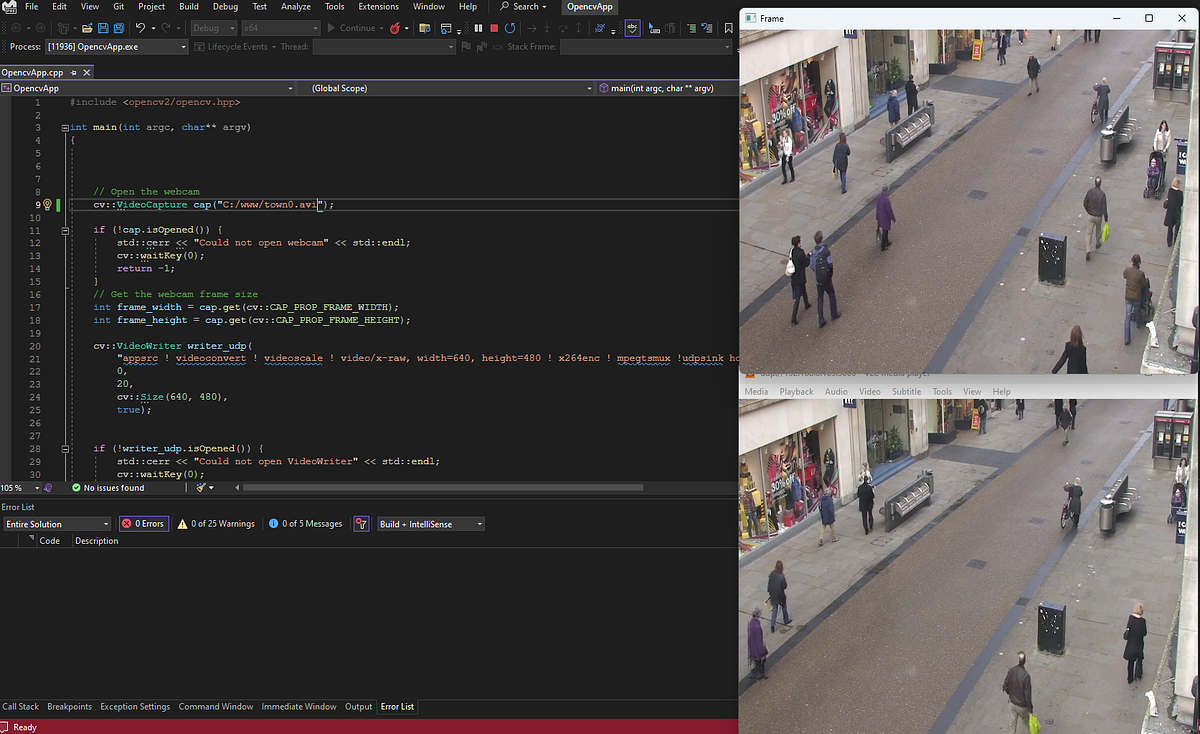
Task: Click the 0 of 25 Warnings button
Action: 216,522
